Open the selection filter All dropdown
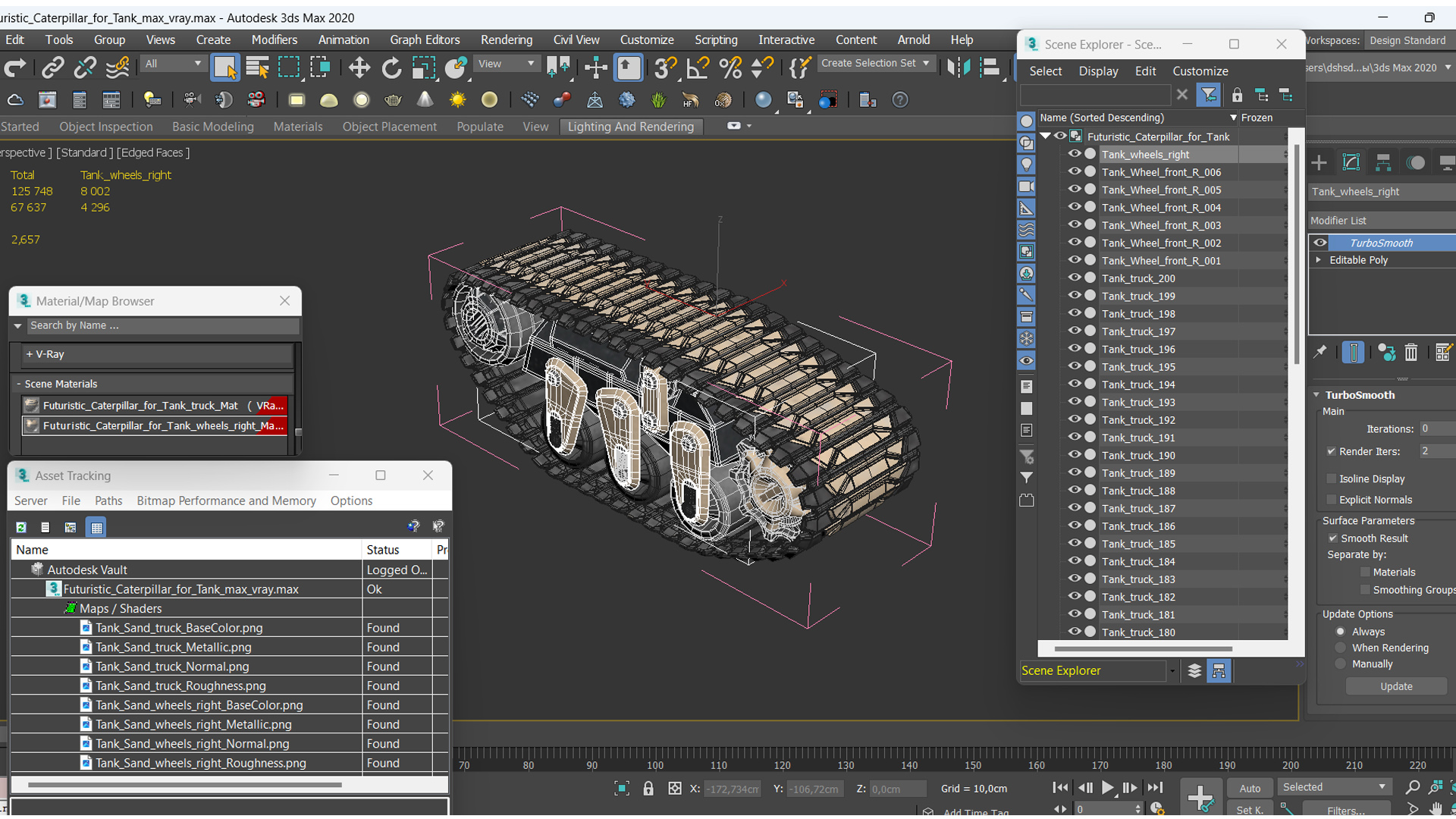This screenshot has height=819, width=1456. pyautogui.click(x=173, y=64)
